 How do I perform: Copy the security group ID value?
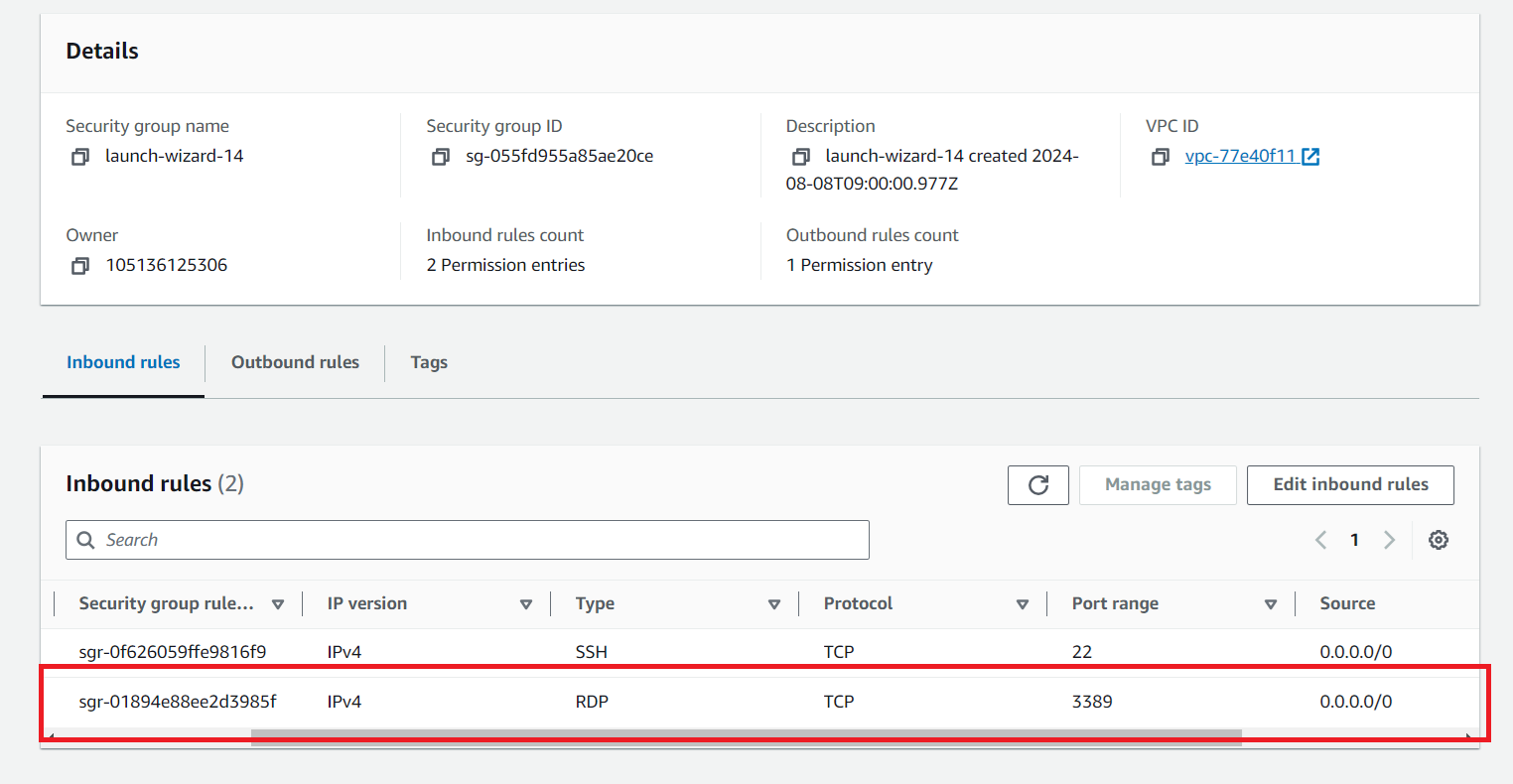pyautogui.click(x=441, y=157)
